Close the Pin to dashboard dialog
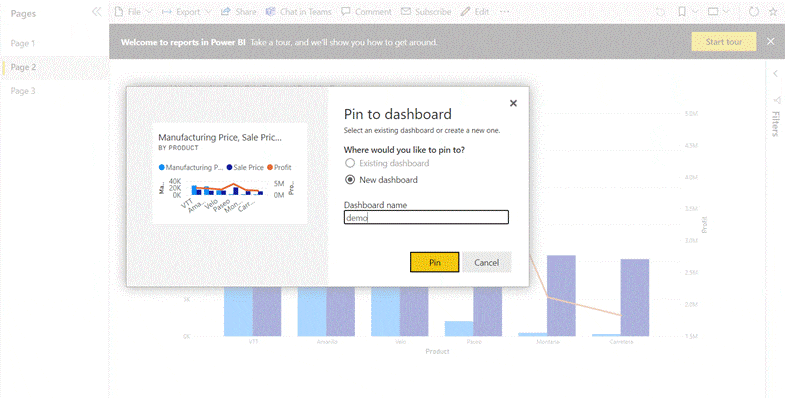 (513, 103)
